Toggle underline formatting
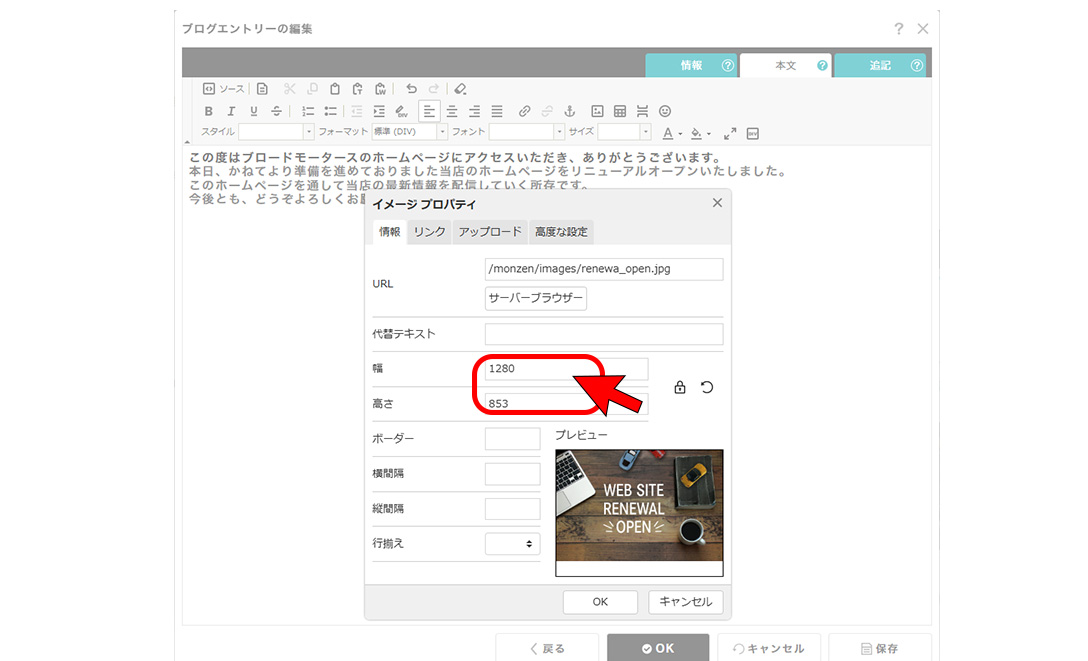 tap(253, 111)
